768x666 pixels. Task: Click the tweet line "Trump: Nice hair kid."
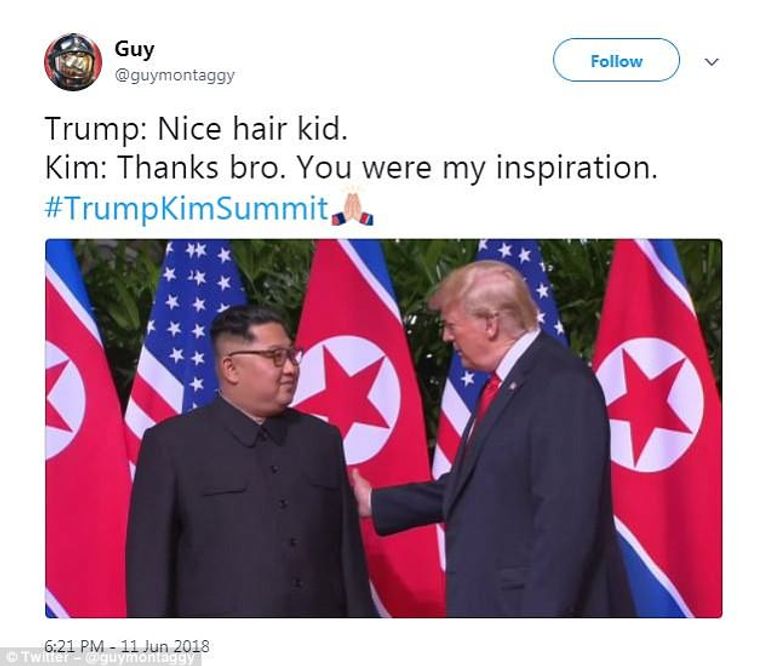196,129
